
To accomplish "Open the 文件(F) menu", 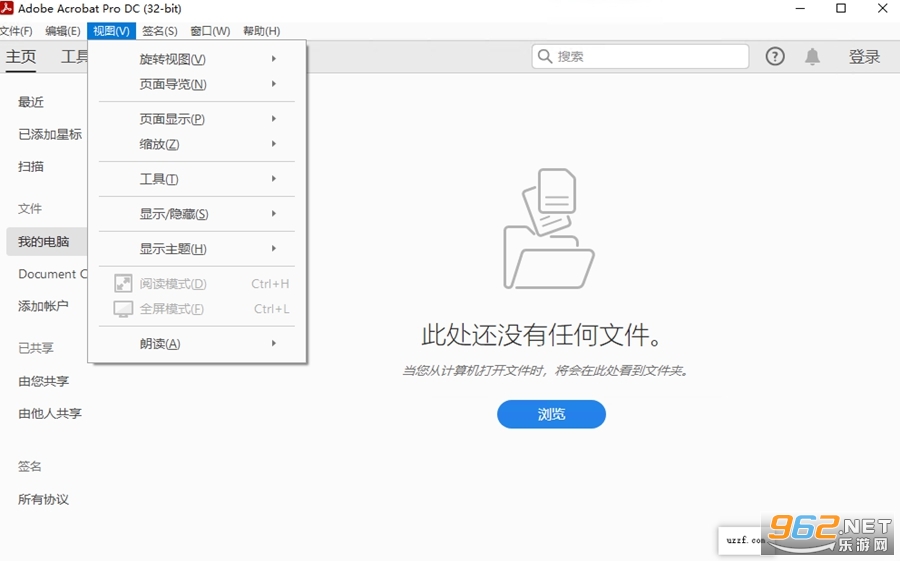I will click(x=17, y=31).
